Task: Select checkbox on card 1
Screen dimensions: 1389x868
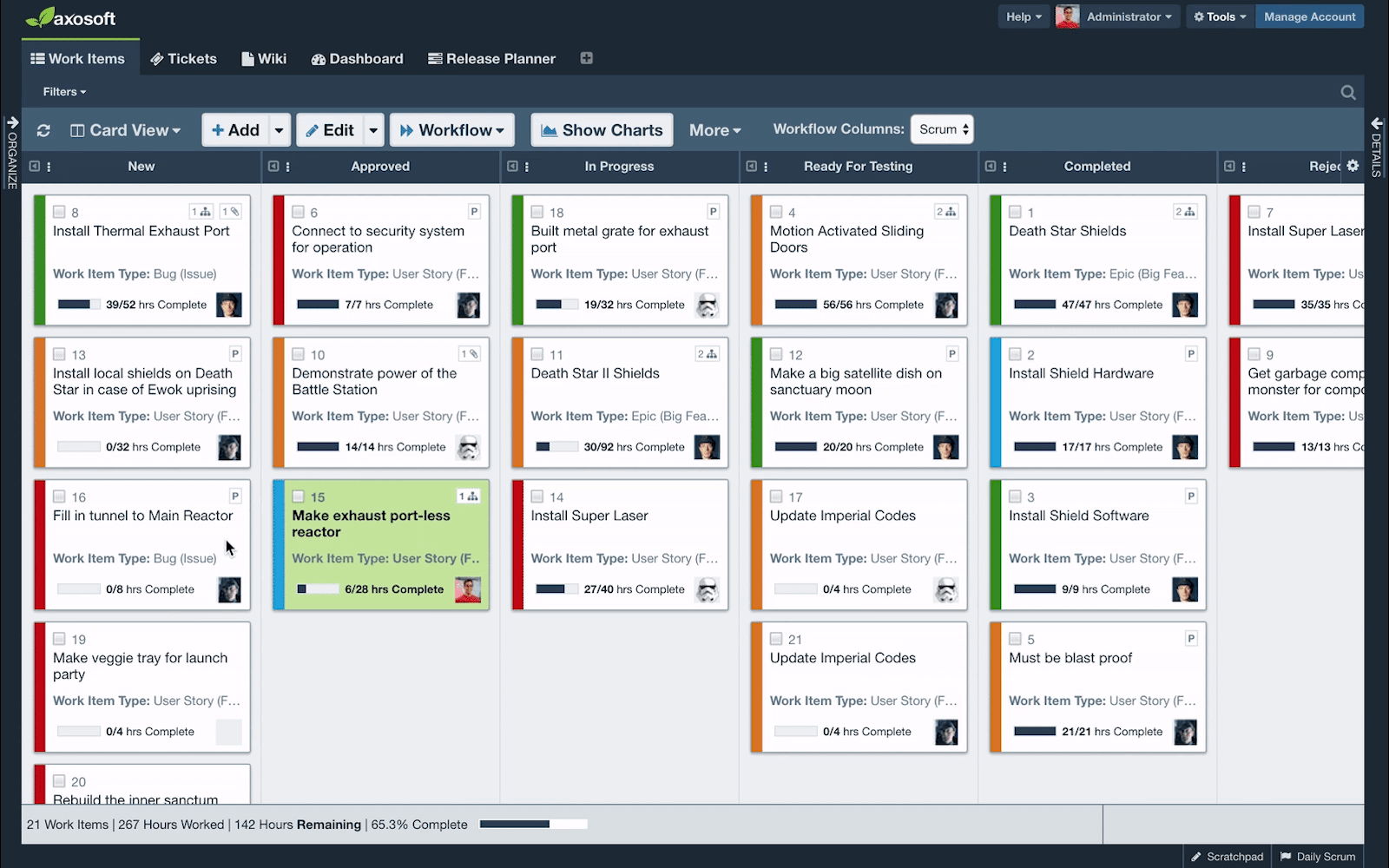Action: click(1015, 212)
